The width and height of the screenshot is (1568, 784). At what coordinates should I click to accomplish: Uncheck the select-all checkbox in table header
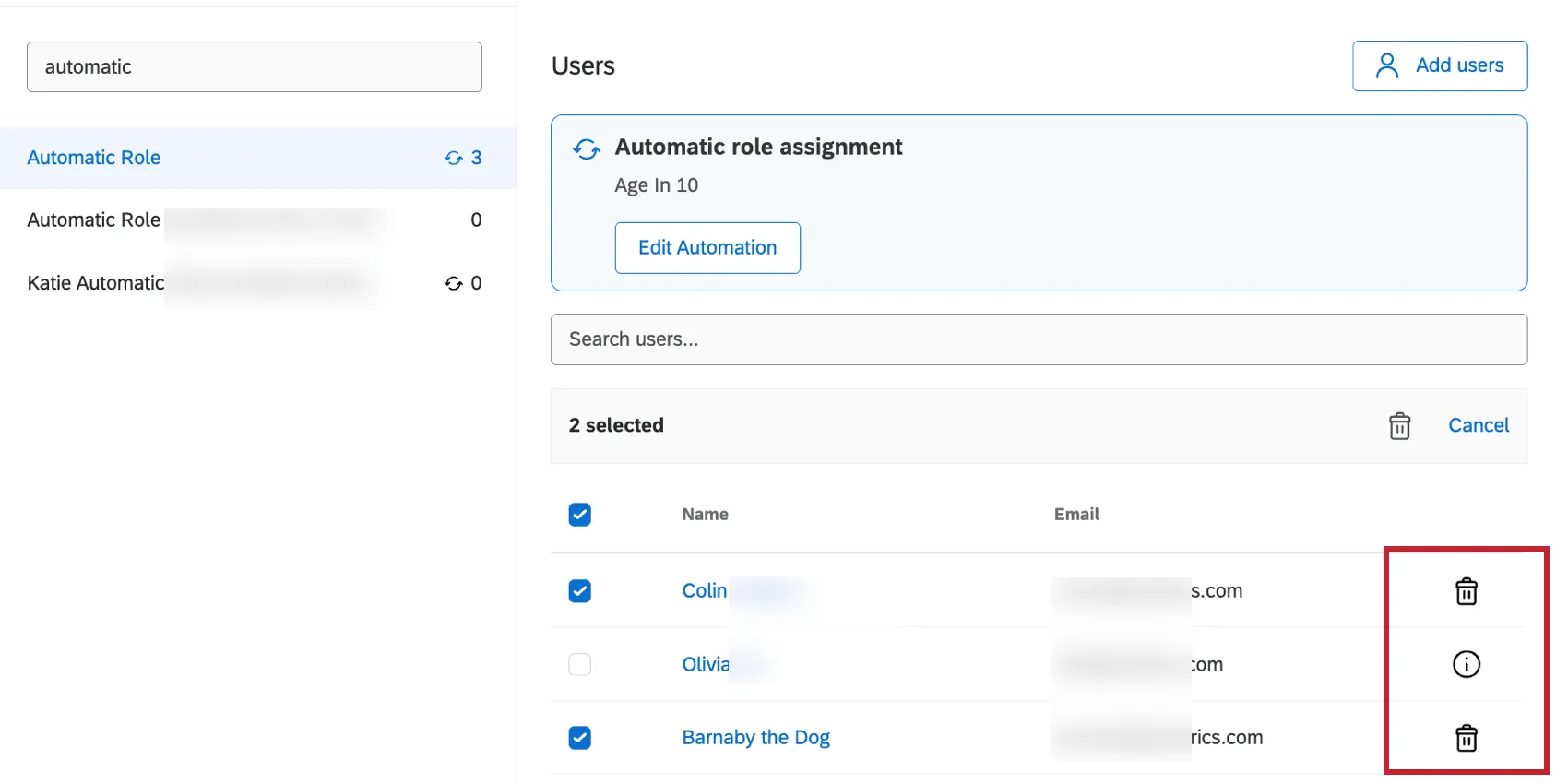(x=579, y=515)
